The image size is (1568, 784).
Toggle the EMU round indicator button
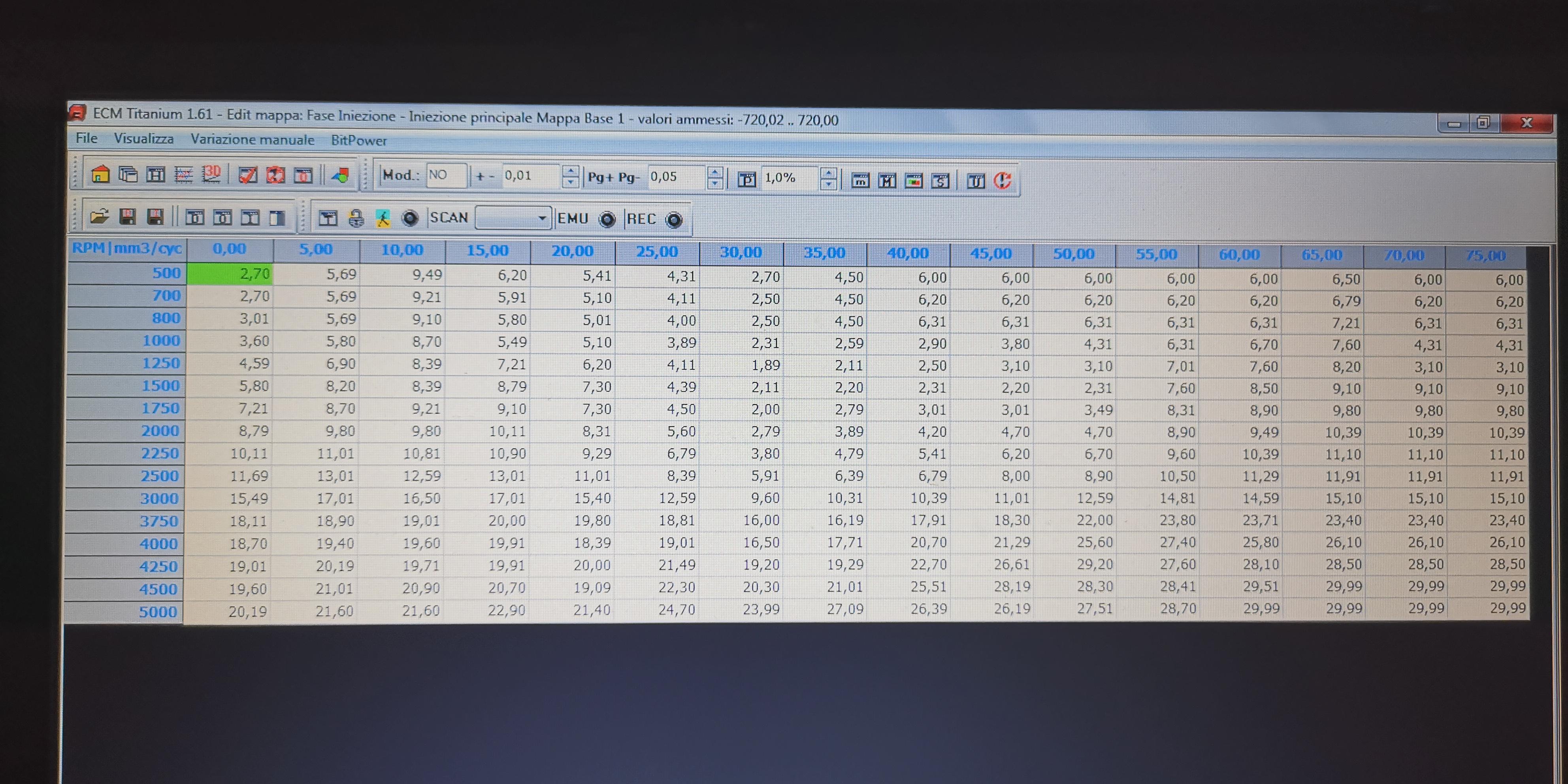pos(607,220)
